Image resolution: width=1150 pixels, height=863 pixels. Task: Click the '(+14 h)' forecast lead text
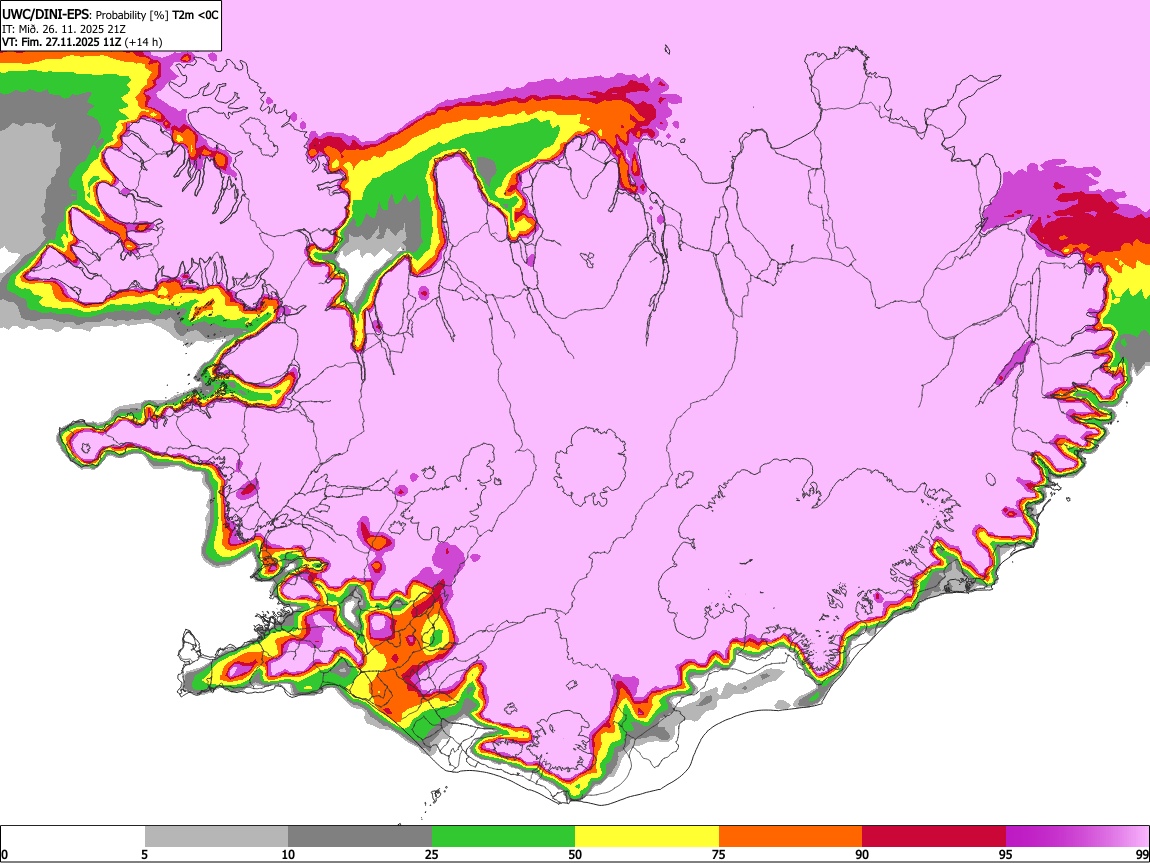tap(143, 42)
